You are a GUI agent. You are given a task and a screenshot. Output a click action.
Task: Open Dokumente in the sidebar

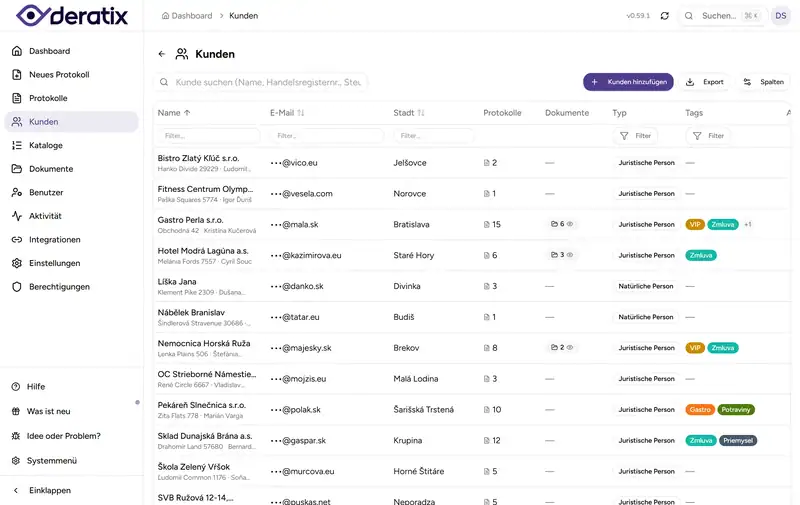pos(71,169)
